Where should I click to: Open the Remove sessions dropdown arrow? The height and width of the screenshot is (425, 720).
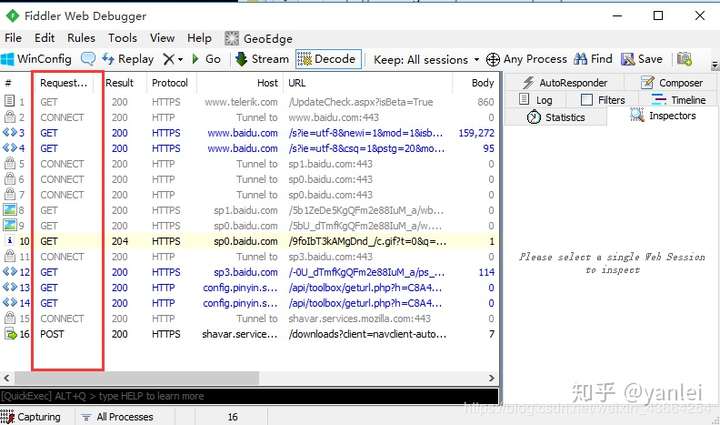click(180, 60)
